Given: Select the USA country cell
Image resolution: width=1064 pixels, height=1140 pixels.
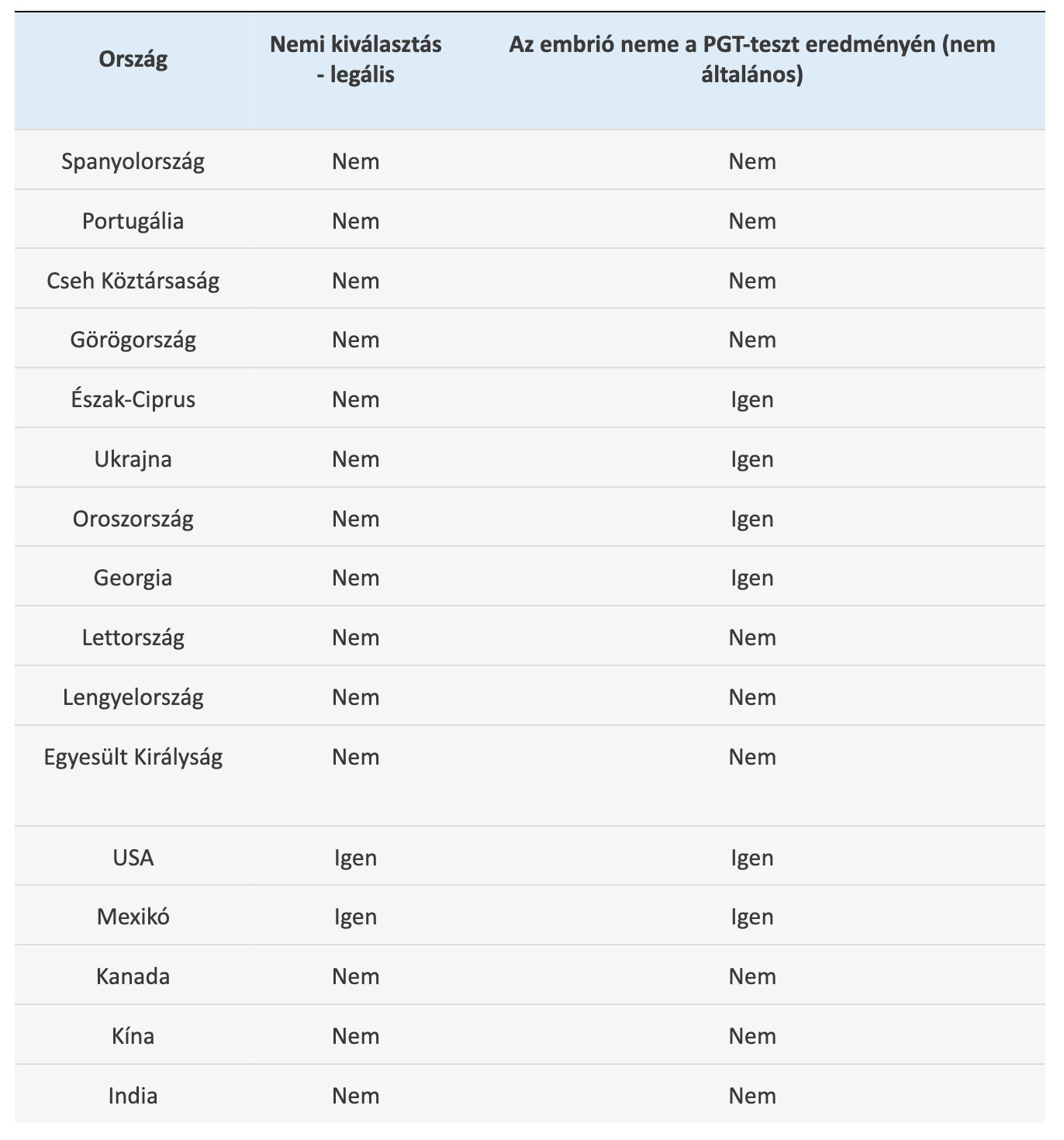Looking at the screenshot, I should tap(133, 858).
